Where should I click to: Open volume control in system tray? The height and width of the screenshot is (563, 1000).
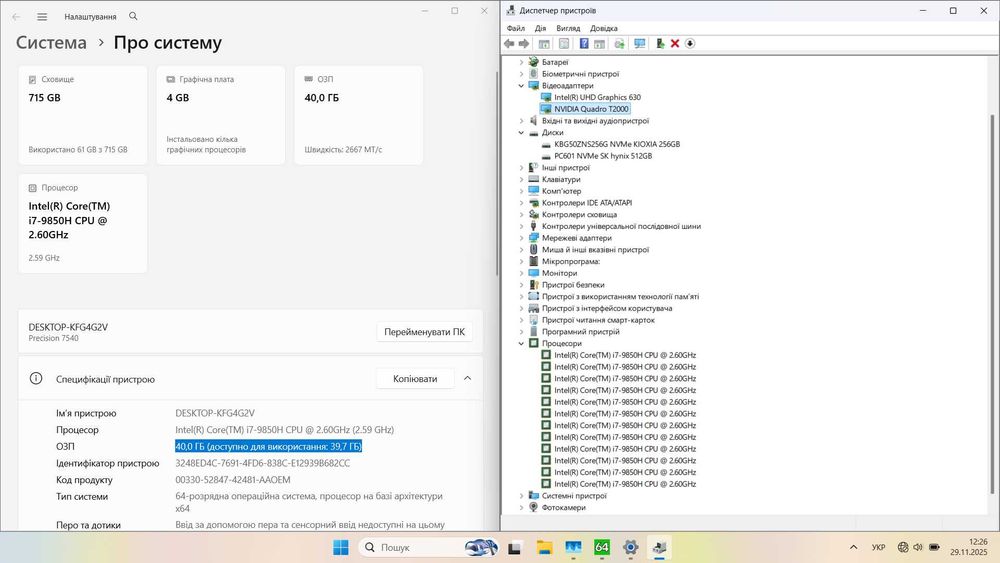click(918, 547)
